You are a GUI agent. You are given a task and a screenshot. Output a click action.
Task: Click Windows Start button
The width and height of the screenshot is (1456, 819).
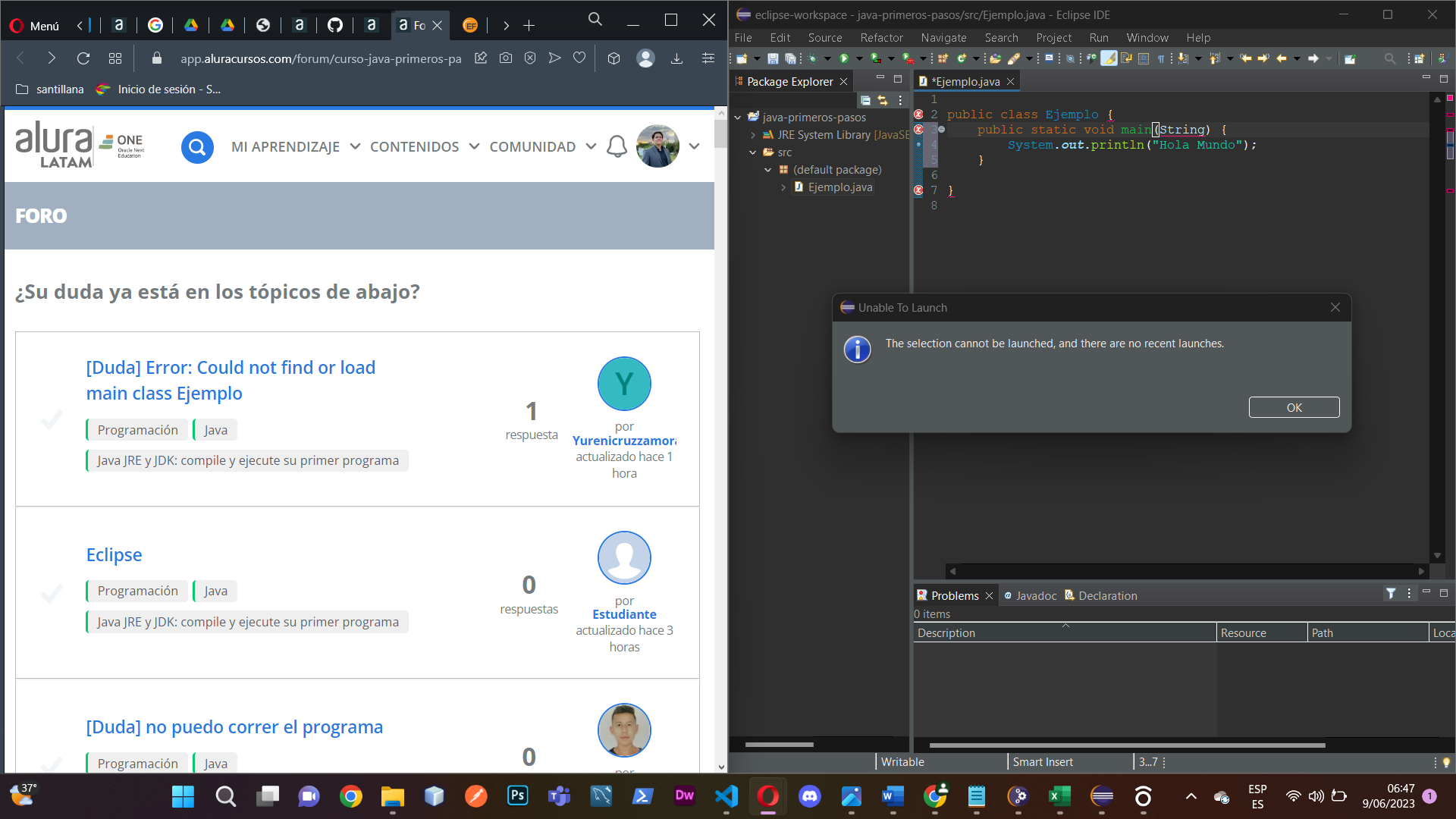pyautogui.click(x=183, y=795)
